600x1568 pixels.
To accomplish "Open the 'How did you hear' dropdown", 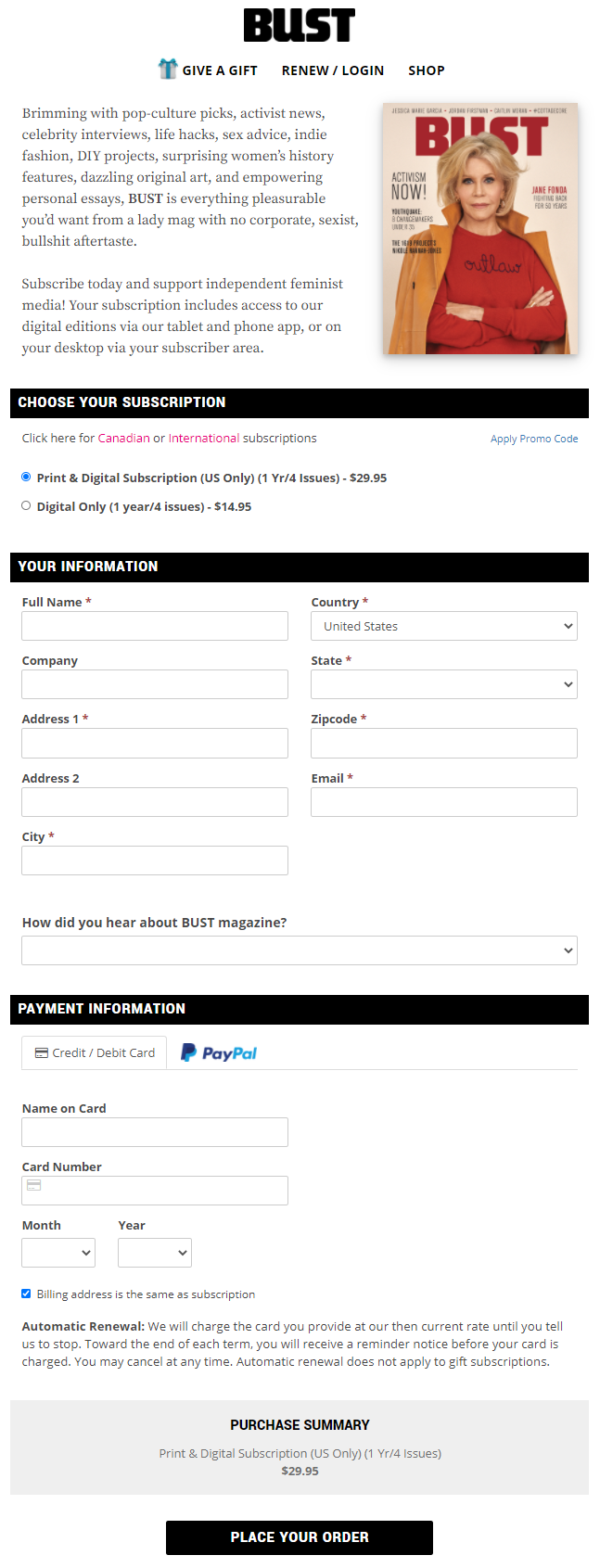I will point(299,950).
